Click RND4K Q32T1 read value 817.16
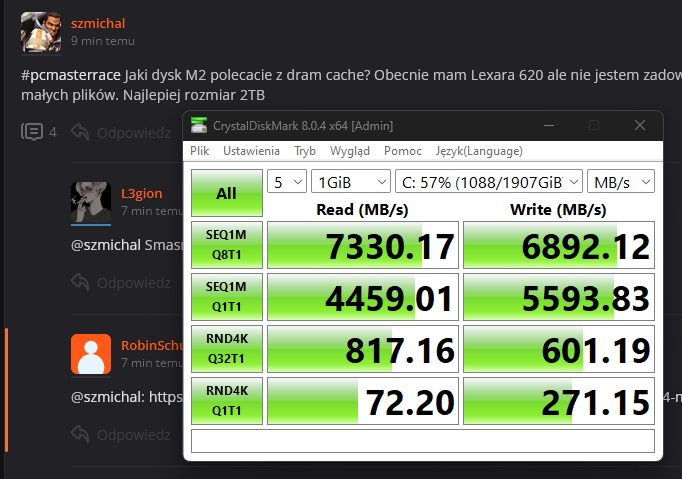This screenshot has width=682, height=479. coord(363,348)
